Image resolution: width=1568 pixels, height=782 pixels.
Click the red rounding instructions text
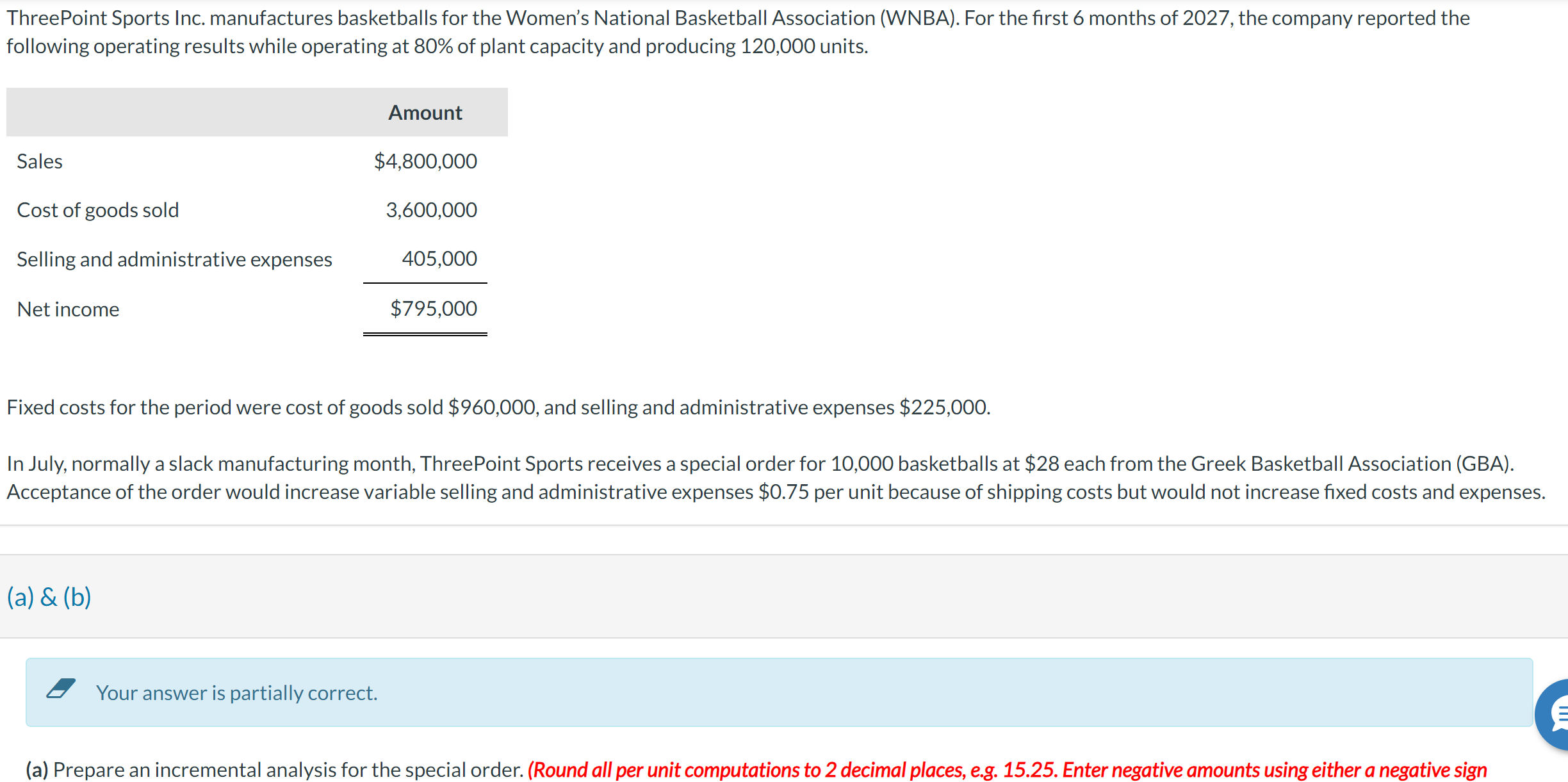point(1006,770)
